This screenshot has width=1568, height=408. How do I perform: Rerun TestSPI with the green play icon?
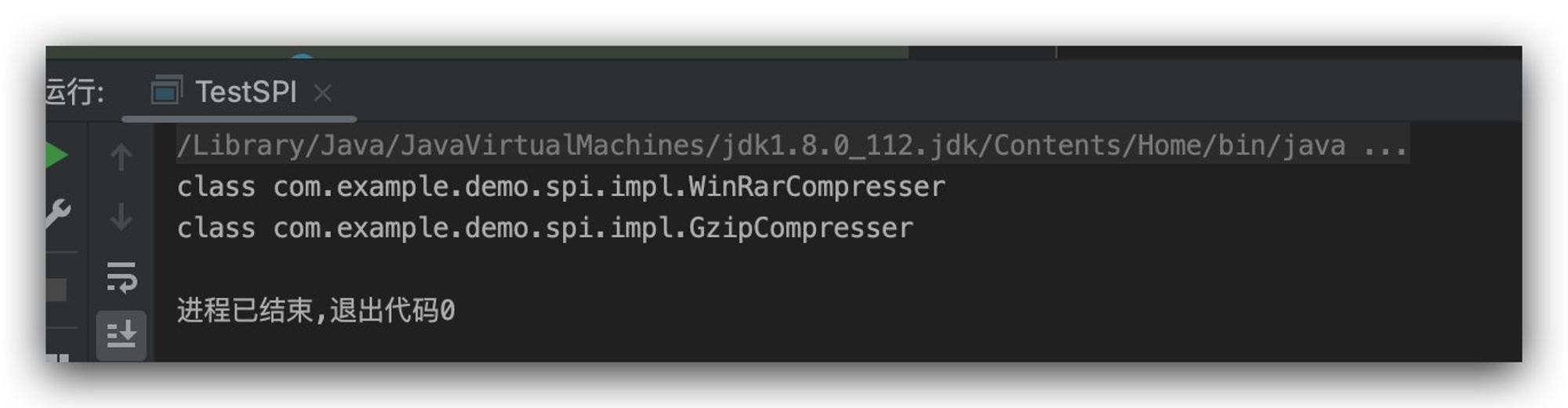point(56,155)
